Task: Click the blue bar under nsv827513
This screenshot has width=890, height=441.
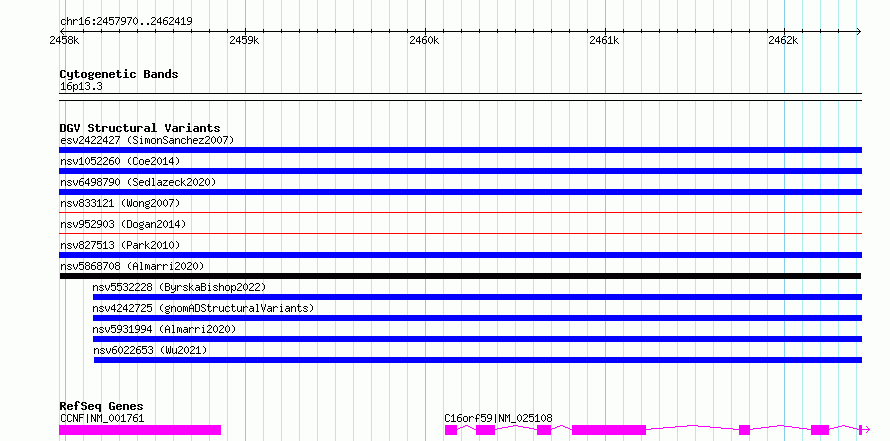Action: click(x=460, y=255)
